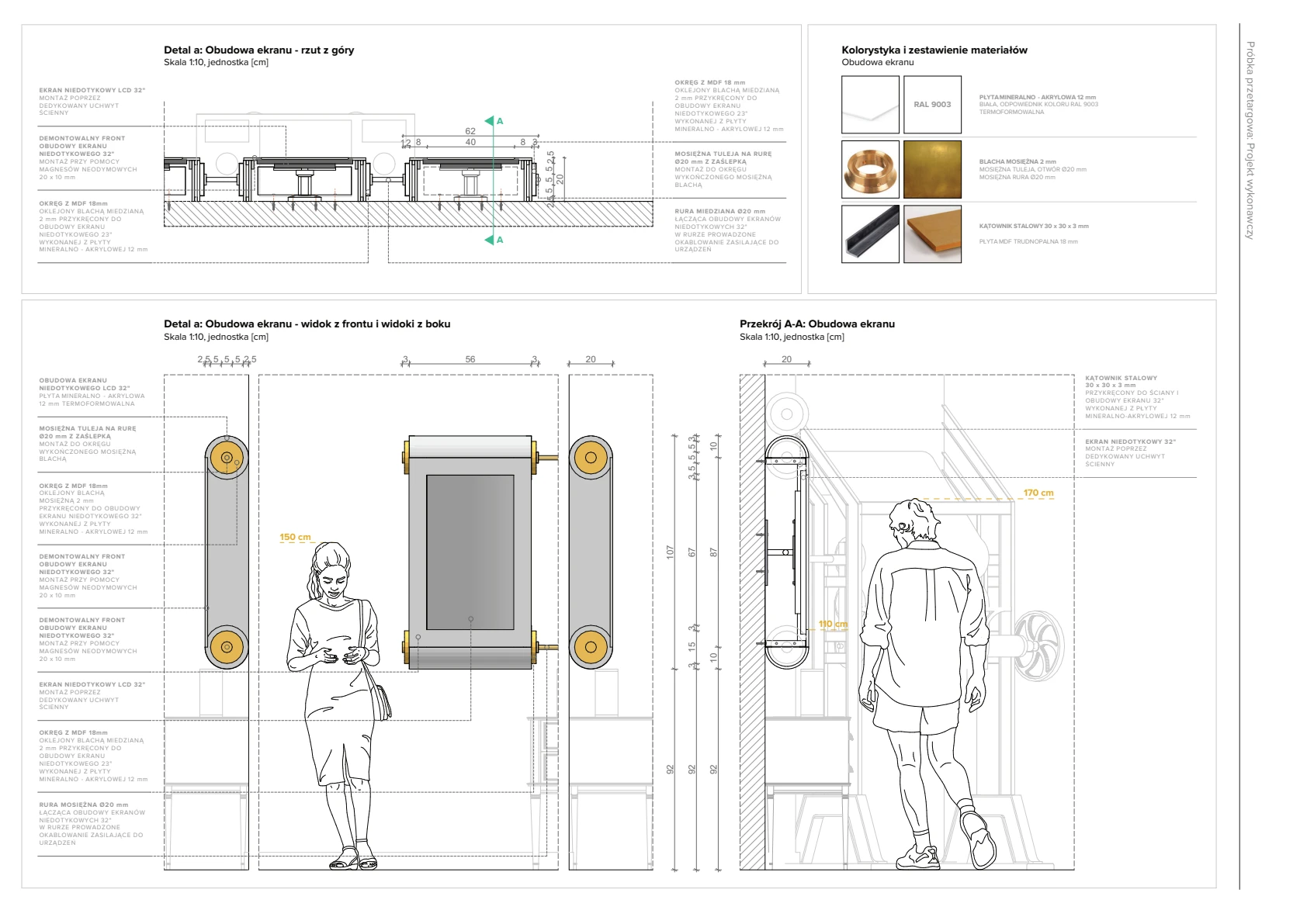The width and height of the screenshot is (1307, 924).
Task: Select the brass sleeve ring thumbnail
Action: click(x=870, y=169)
